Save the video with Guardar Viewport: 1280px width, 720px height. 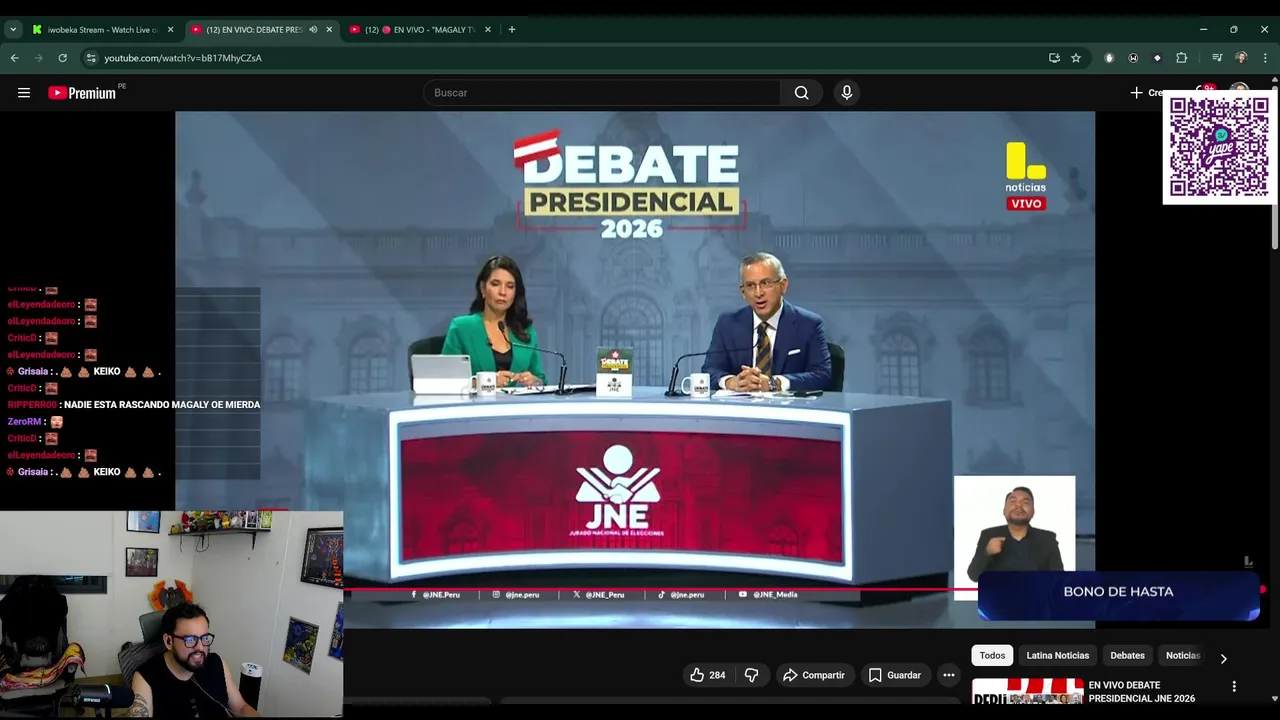pos(894,675)
